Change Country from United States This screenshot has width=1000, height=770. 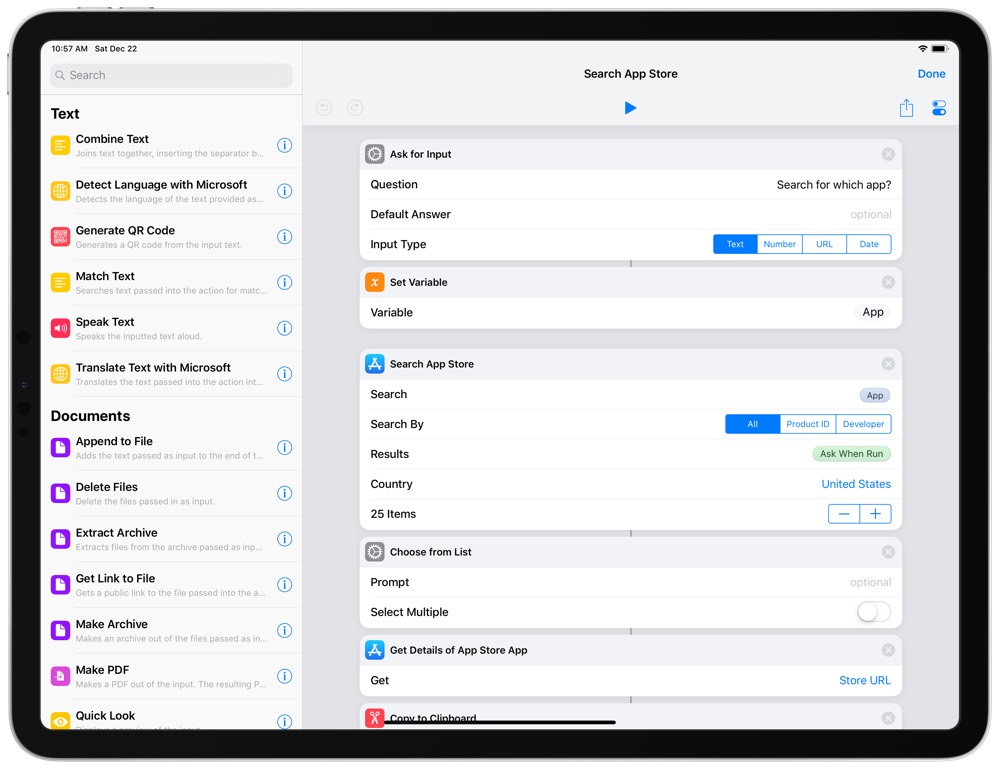click(x=856, y=484)
